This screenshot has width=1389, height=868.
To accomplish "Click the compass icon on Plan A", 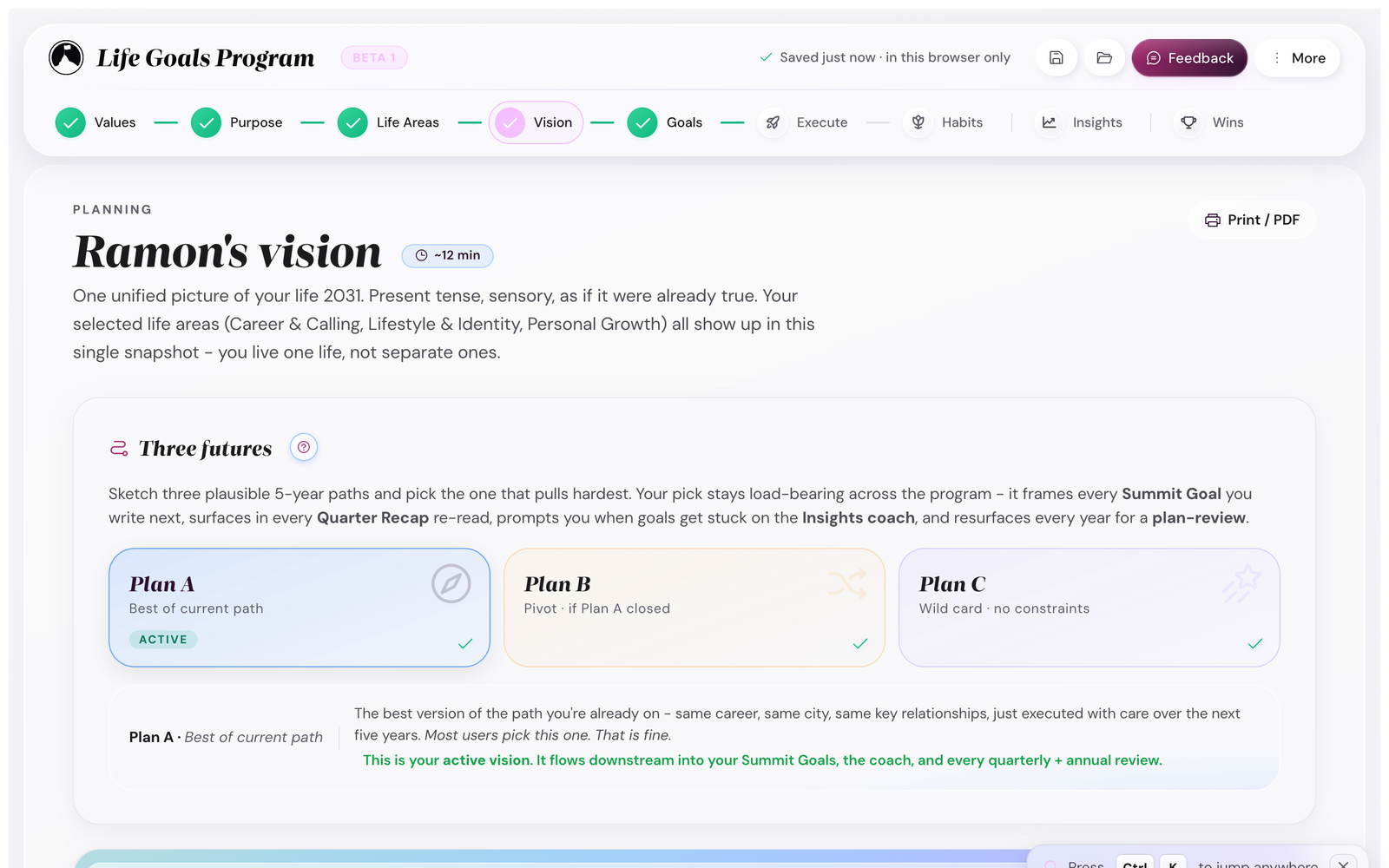I will point(451,584).
